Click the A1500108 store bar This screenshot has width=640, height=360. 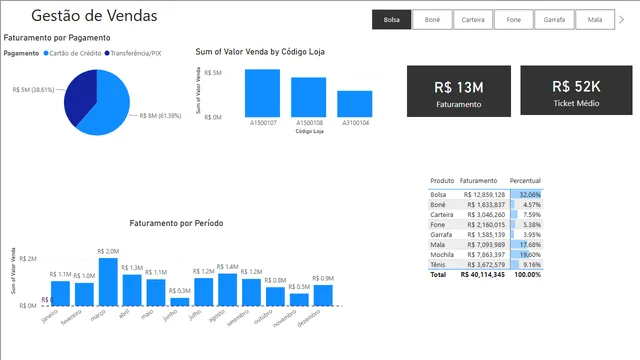(x=309, y=97)
